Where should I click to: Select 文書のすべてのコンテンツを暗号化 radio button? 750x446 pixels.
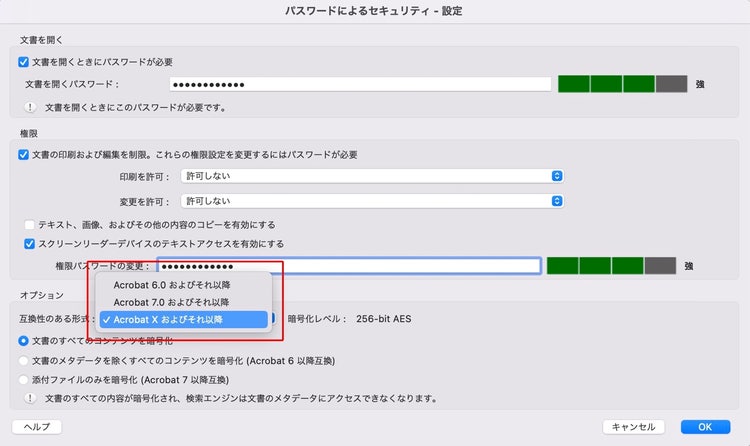tap(23, 341)
